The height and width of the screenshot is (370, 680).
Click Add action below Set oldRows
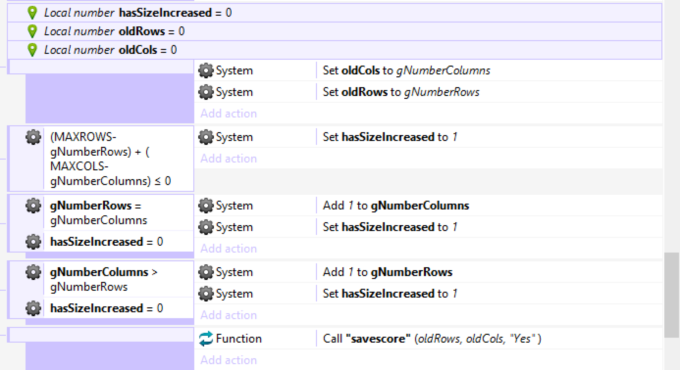(229, 114)
